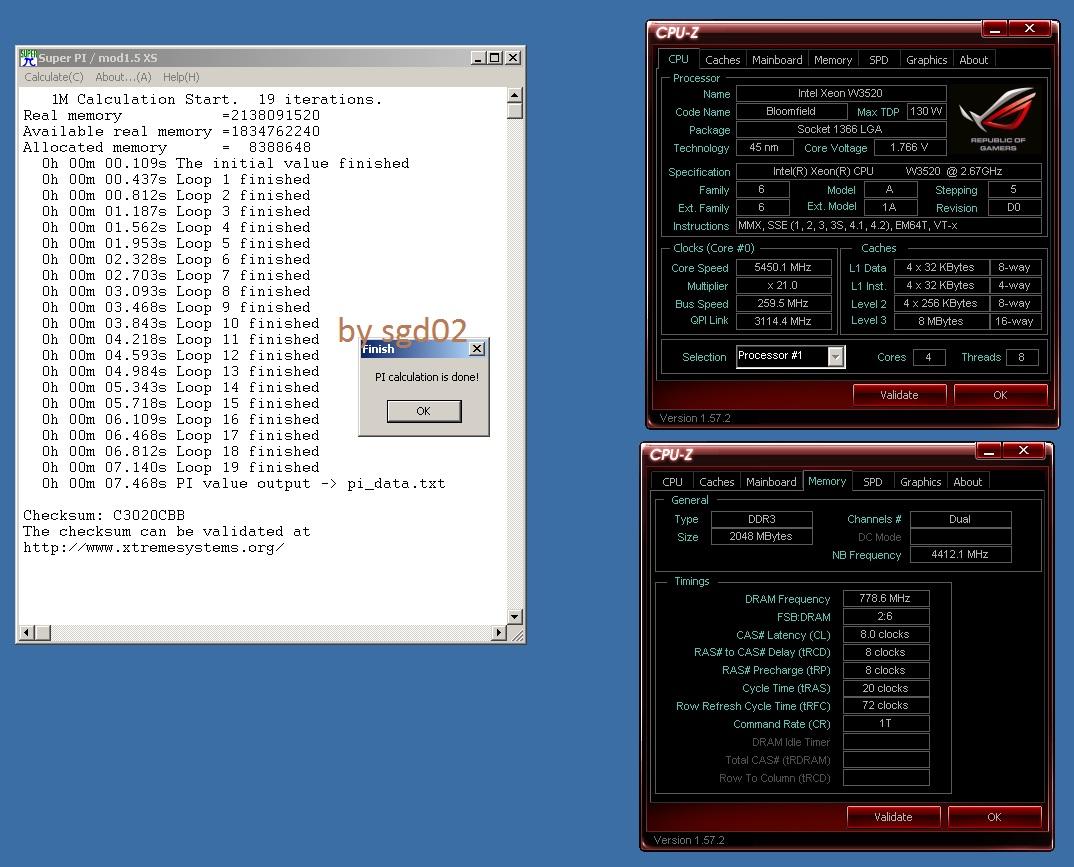Switch to Mainboard tab in upper CPU-Z window
Viewport: 1074px width, 867px height.
coord(777,60)
